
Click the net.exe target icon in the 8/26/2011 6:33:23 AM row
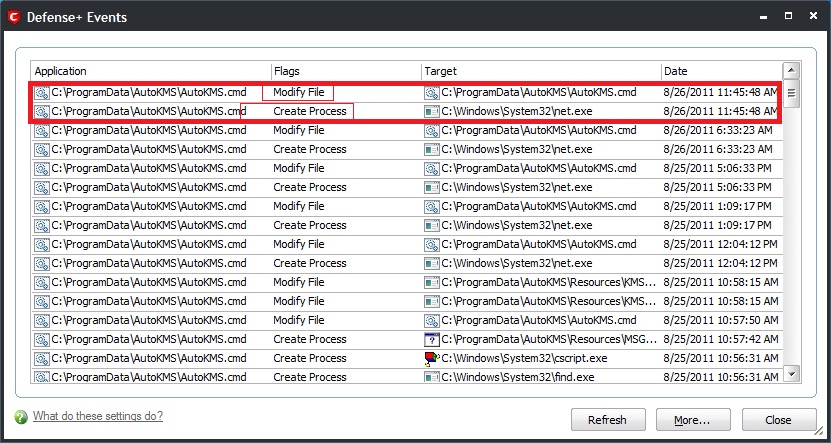coord(432,150)
